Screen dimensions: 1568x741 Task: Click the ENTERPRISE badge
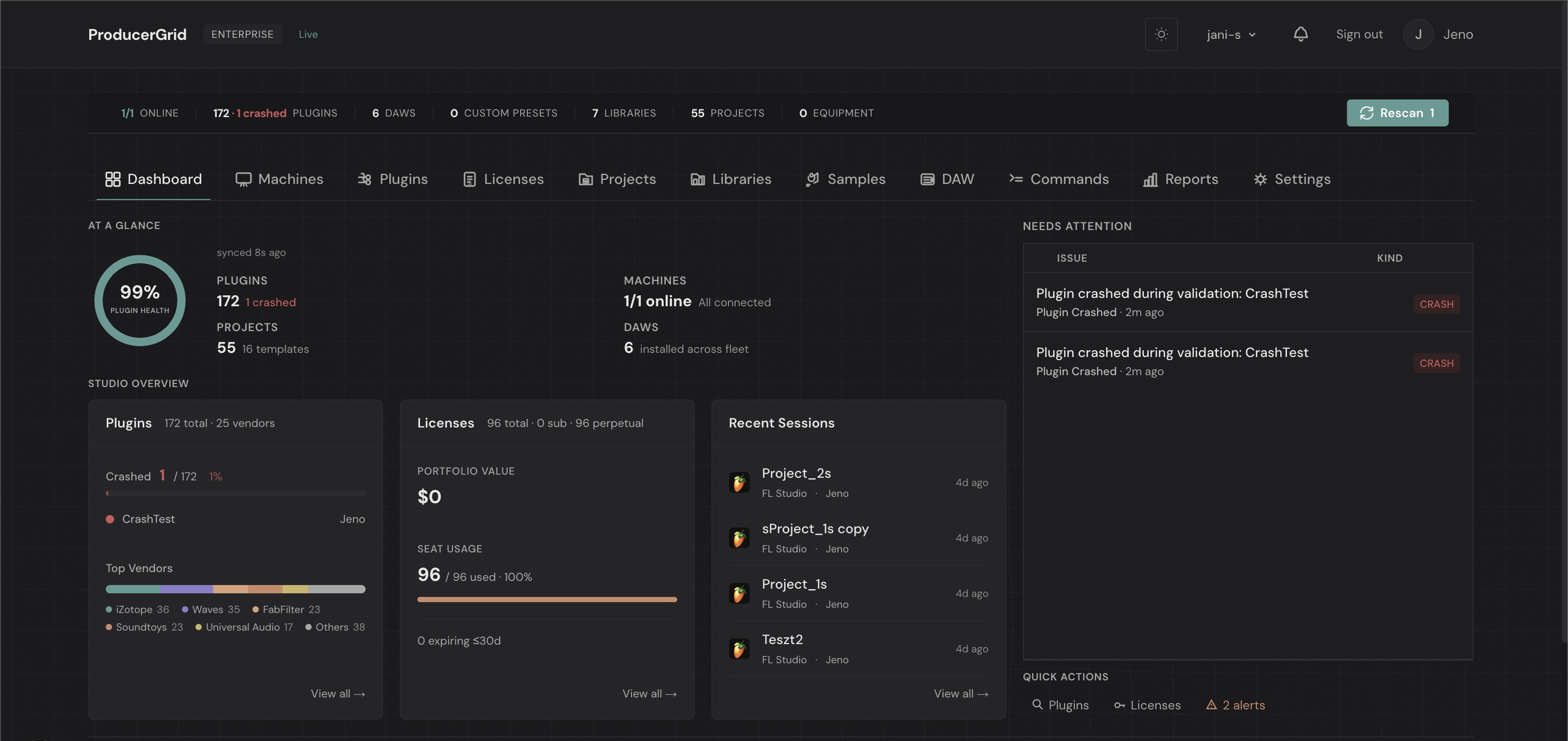242,34
